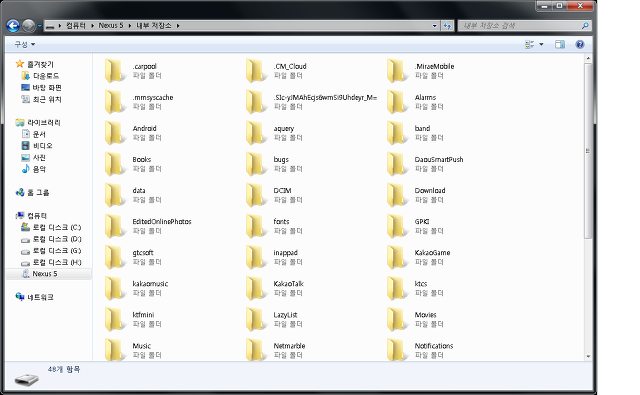Click the change view icon
This screenshot has height=395, width=640.
point(529,44)
